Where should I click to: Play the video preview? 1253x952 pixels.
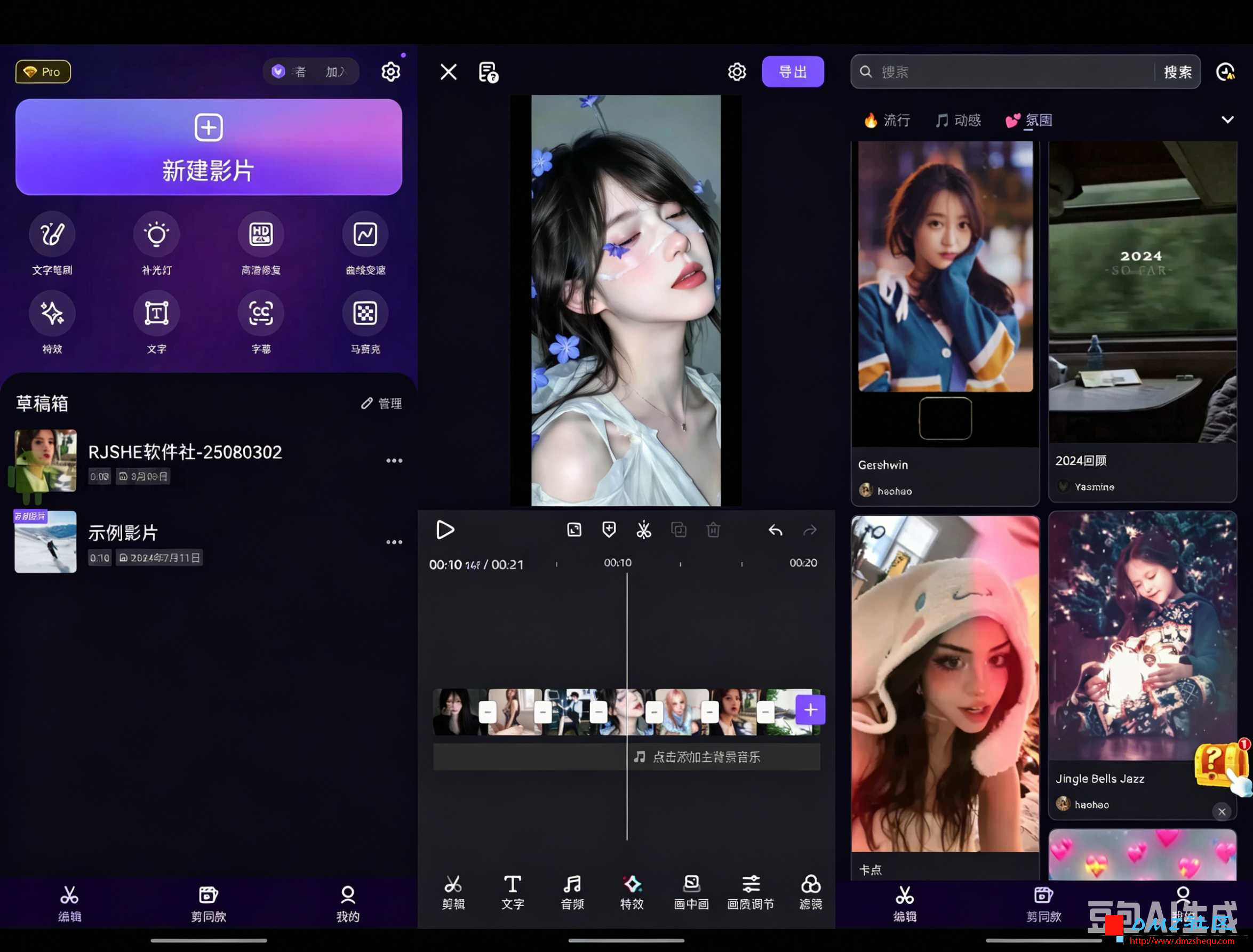tap(445, 530)
